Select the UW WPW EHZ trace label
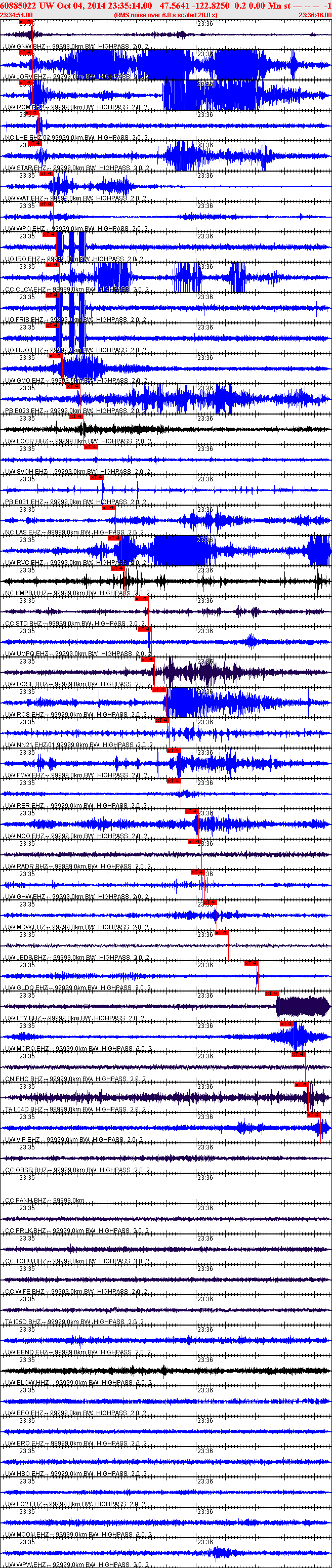The height and width of the screenshot is (1568, 332). tap(76, 1565)
